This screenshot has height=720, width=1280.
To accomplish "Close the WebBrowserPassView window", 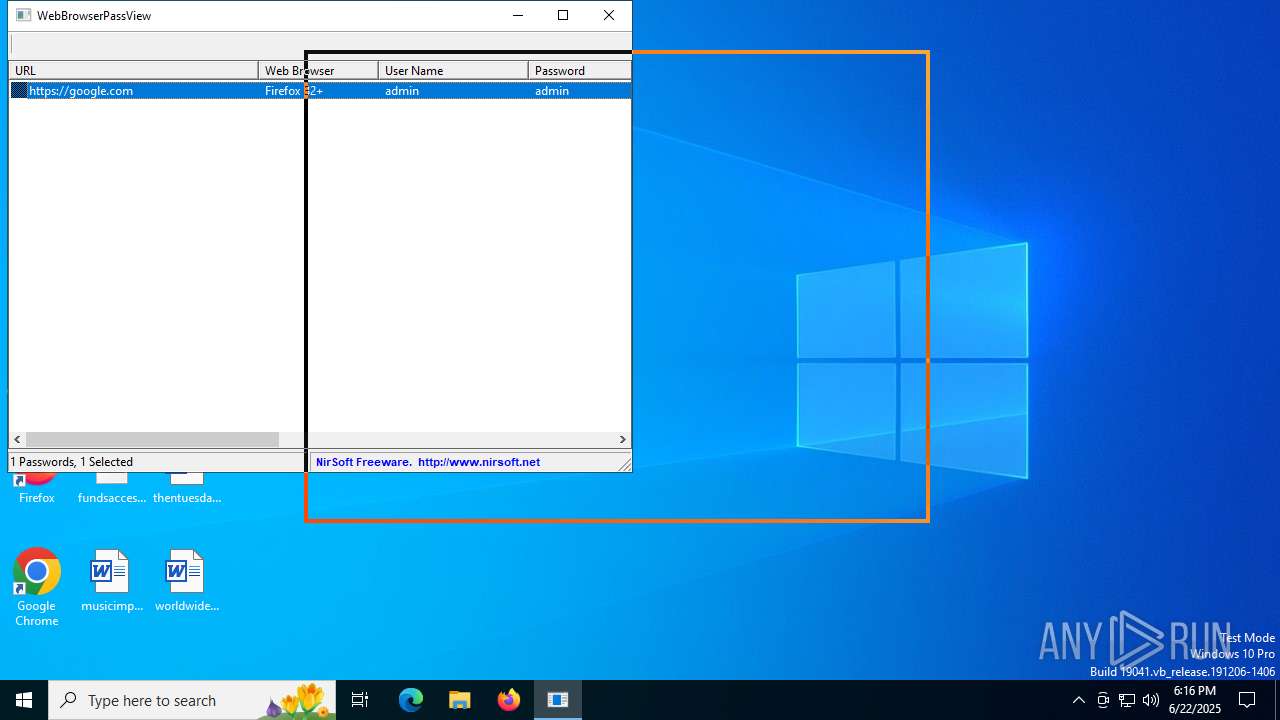I will pyautogui.click(x=609, y=15).
